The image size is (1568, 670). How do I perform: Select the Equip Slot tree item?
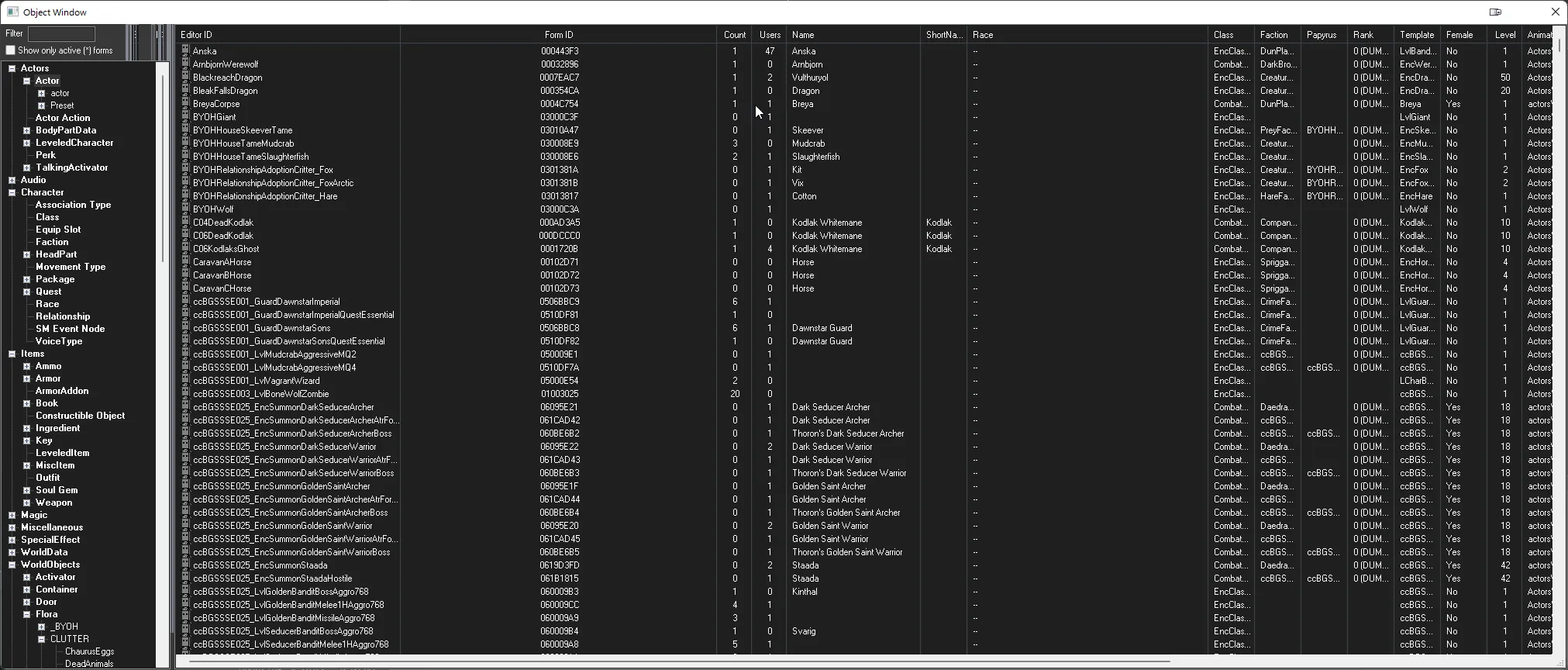point(58,230)
